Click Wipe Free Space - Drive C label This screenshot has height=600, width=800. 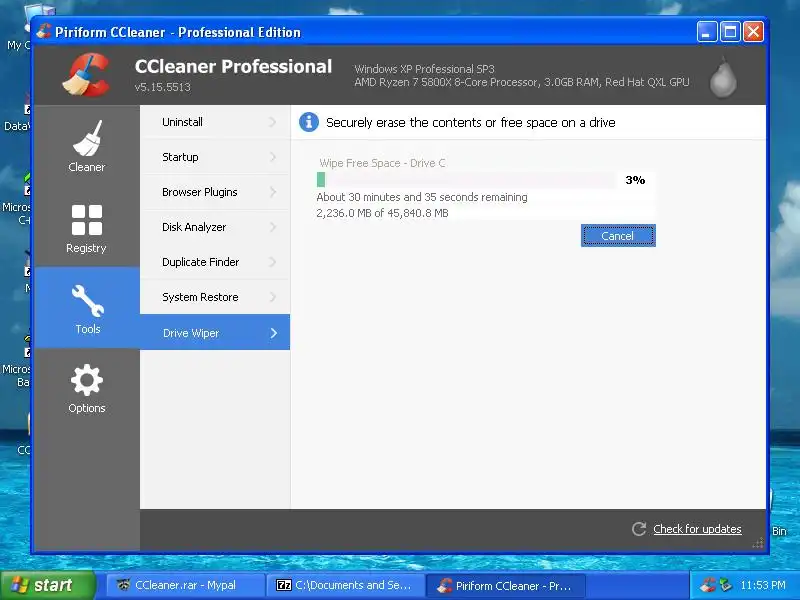tap(382, 163)
